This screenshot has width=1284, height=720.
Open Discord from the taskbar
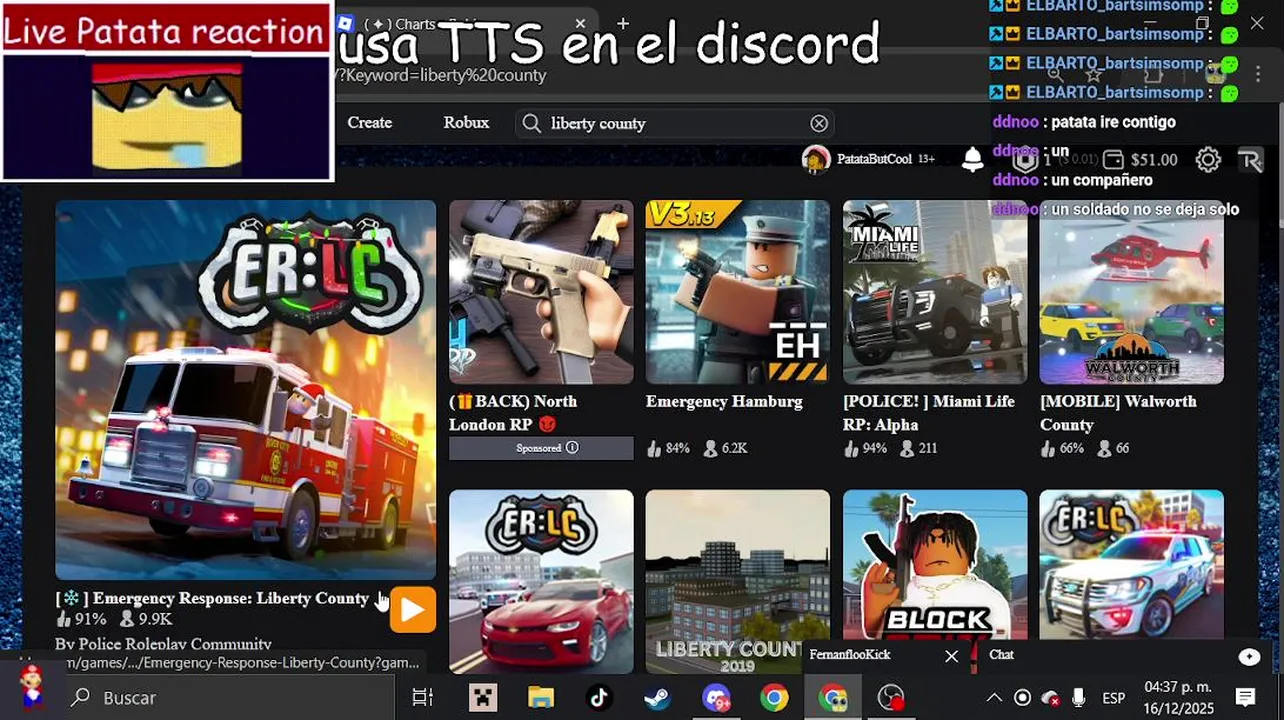(x=716, y=697)
